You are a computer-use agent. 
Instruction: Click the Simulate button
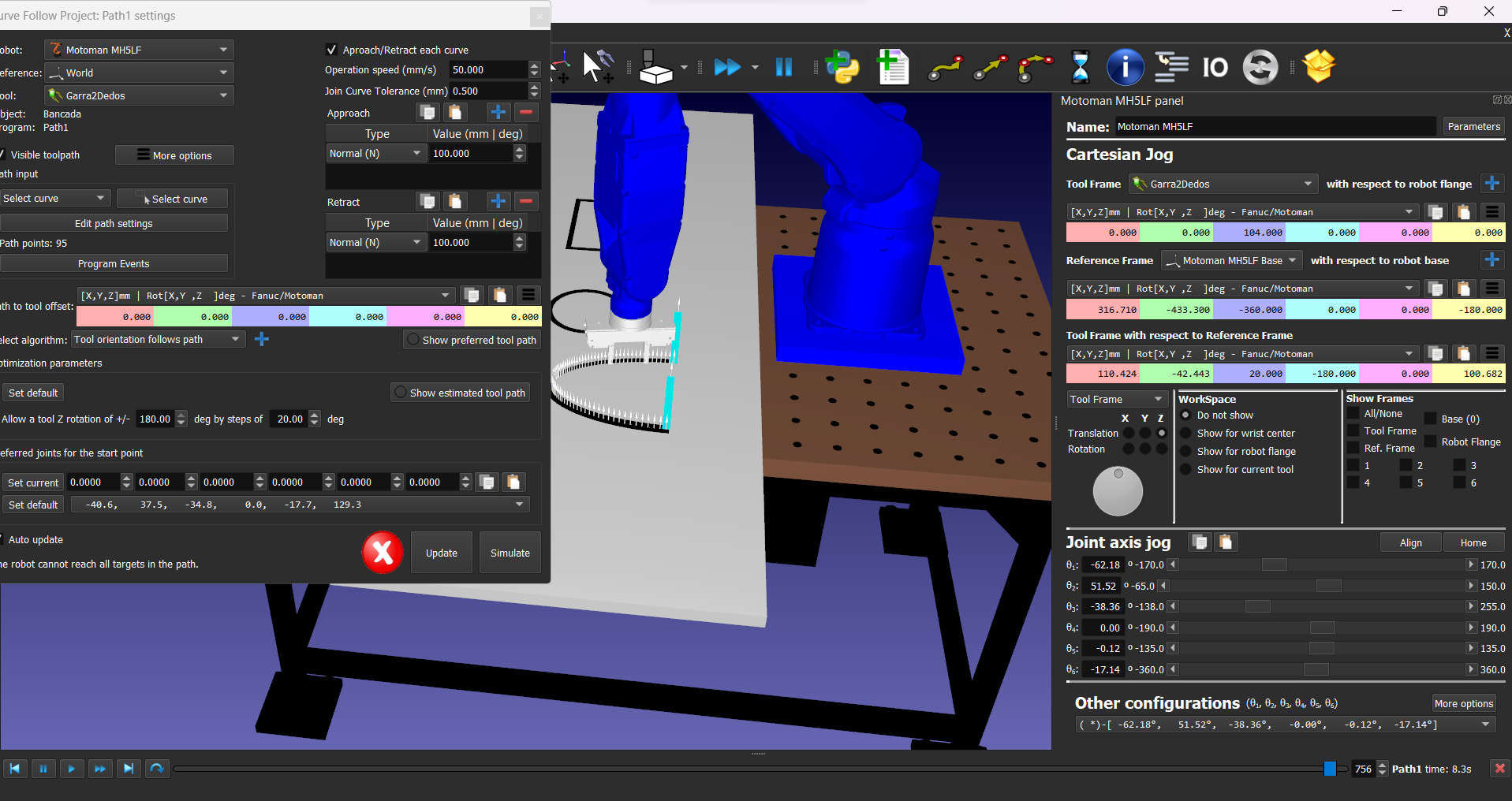pos(510,553)
